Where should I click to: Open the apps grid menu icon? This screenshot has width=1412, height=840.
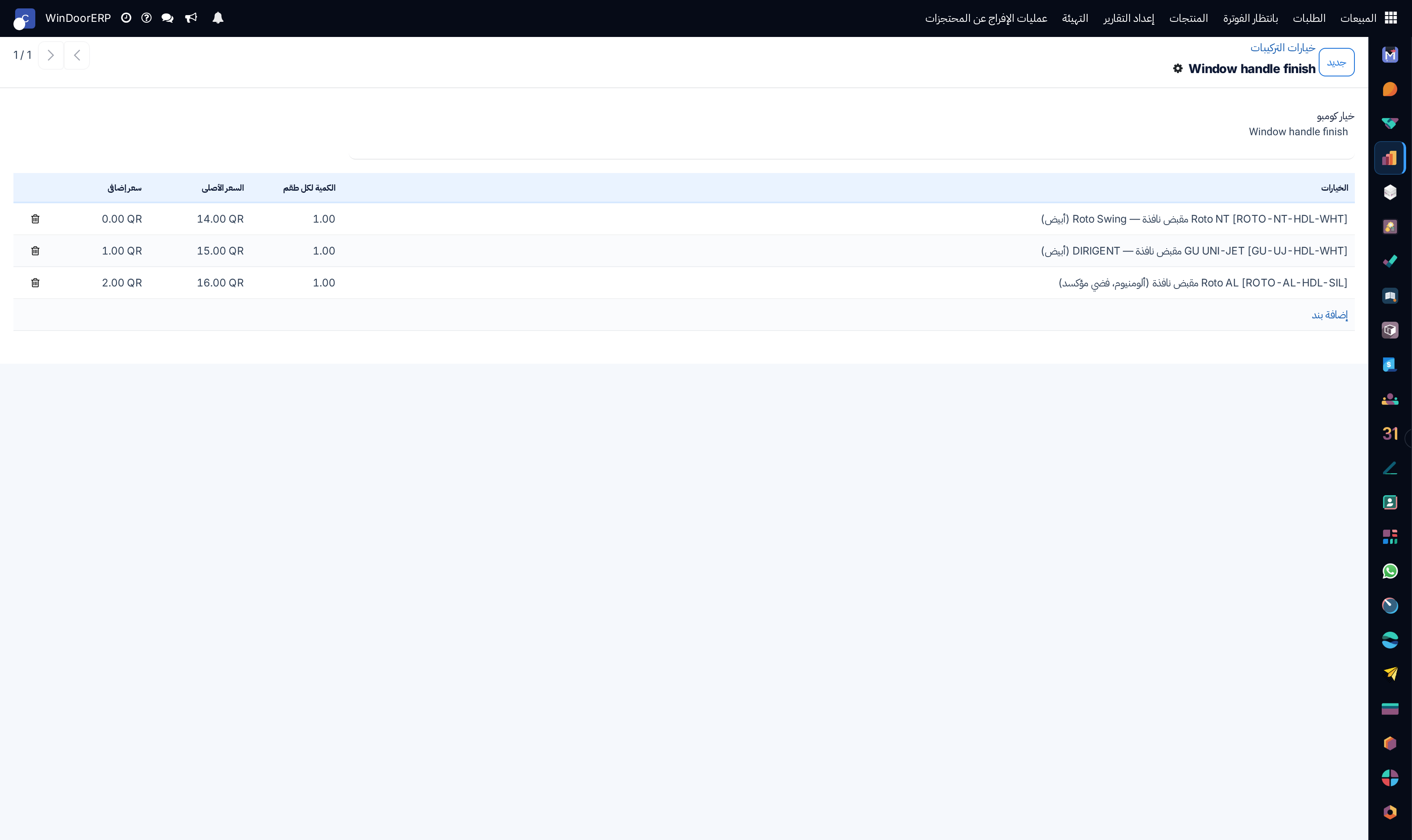(1391, 18)
